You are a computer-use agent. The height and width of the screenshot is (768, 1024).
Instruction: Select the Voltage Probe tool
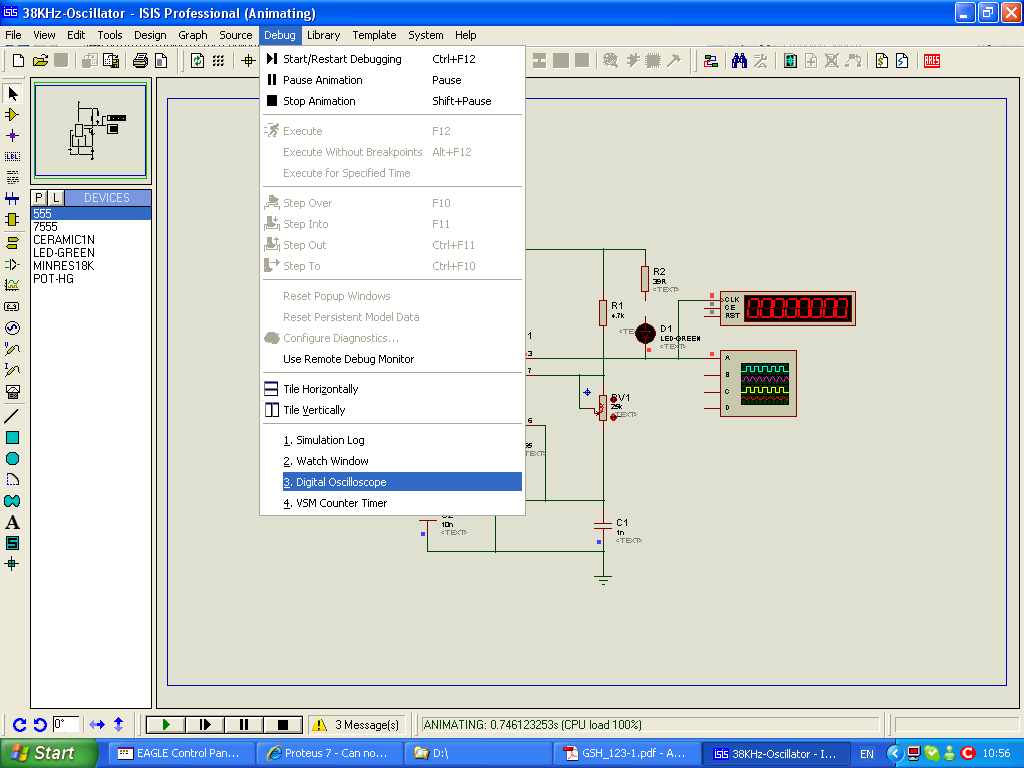(x=12, y=349)
